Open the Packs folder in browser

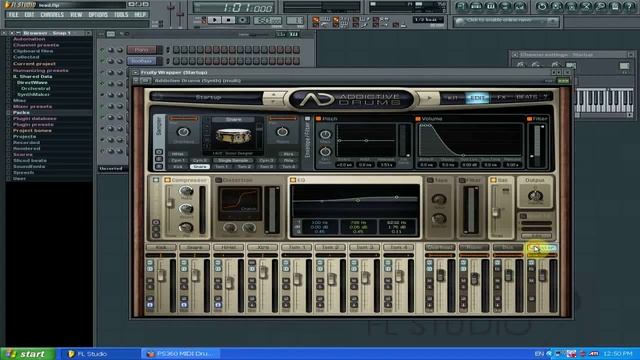point(21,112)
